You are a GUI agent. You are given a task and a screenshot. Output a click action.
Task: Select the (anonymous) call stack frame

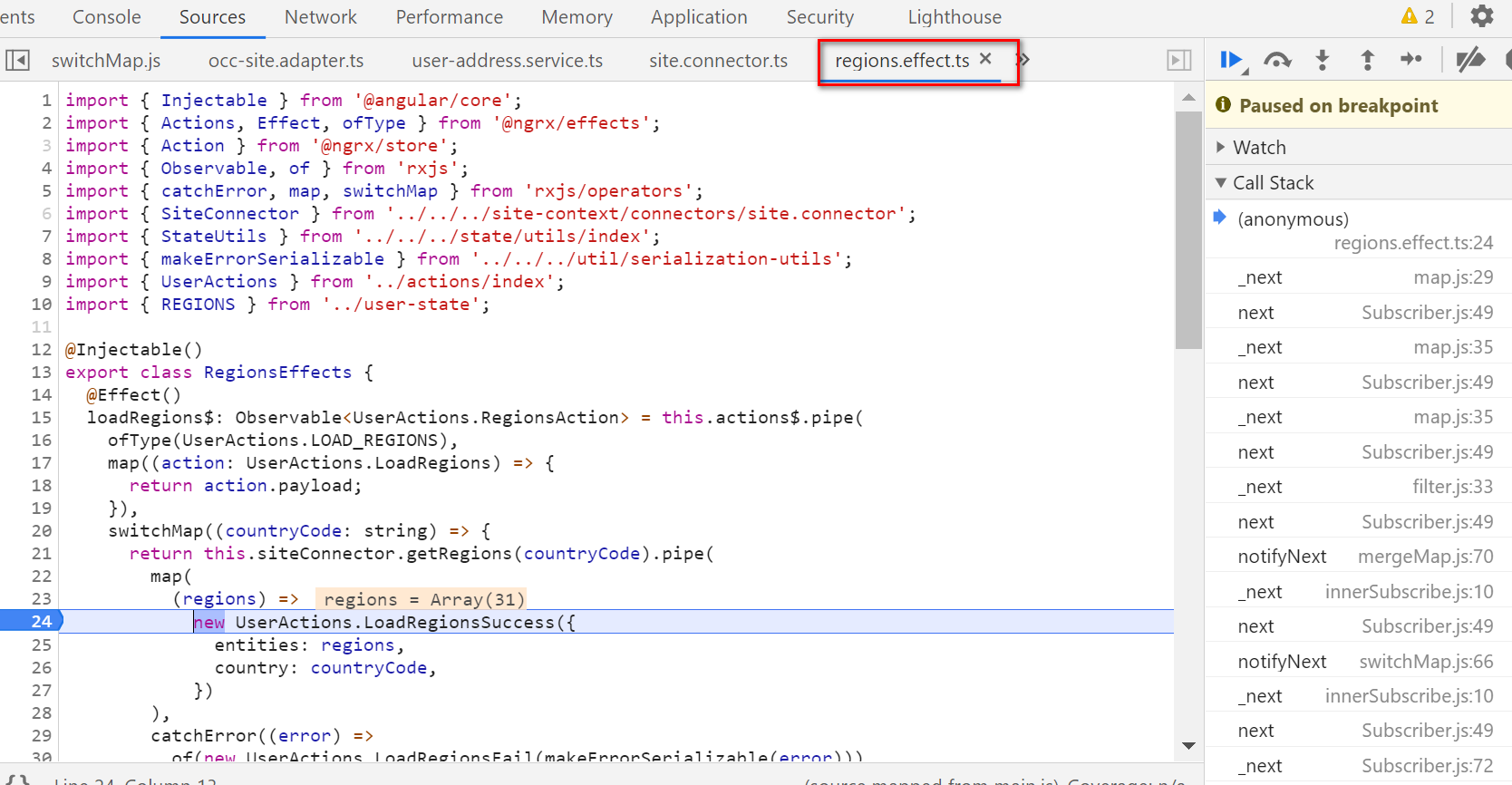coord(1358,230)
